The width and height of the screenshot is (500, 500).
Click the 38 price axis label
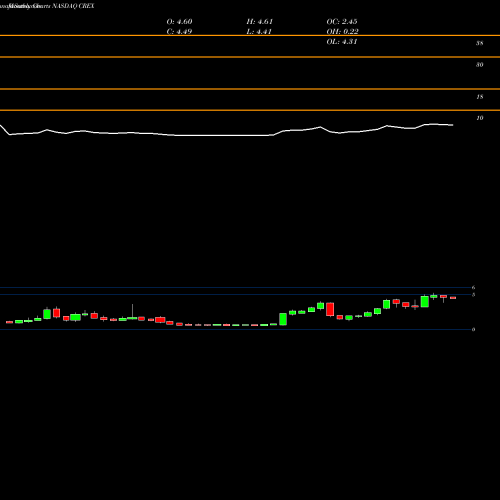point(480,43)
